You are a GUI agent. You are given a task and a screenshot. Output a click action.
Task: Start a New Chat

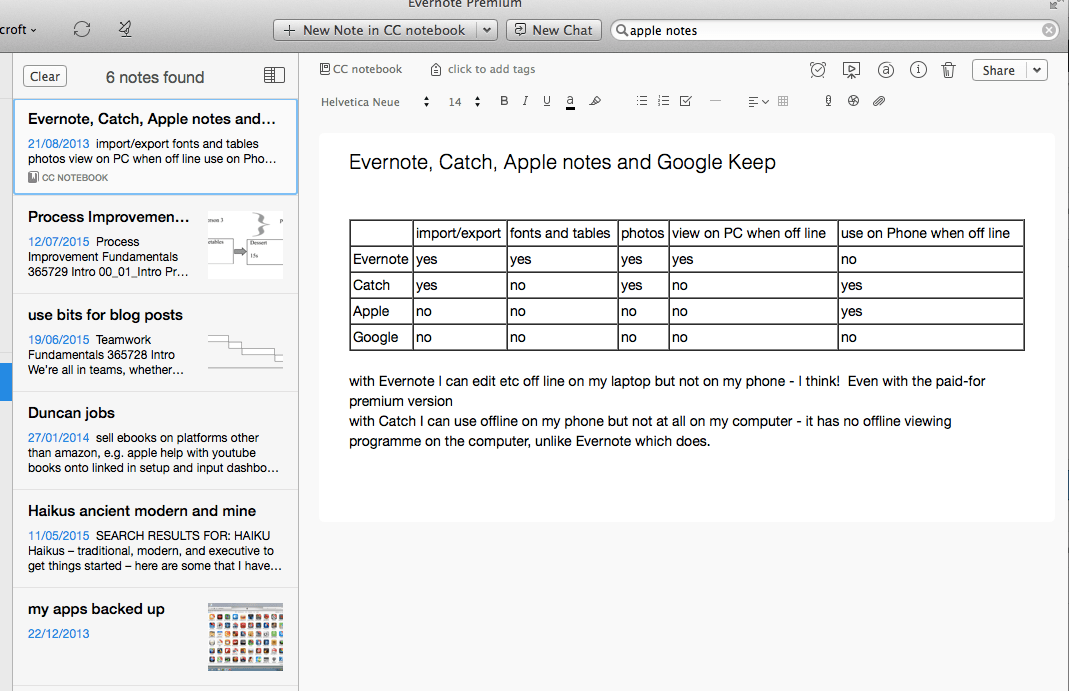tap(554, 30)
